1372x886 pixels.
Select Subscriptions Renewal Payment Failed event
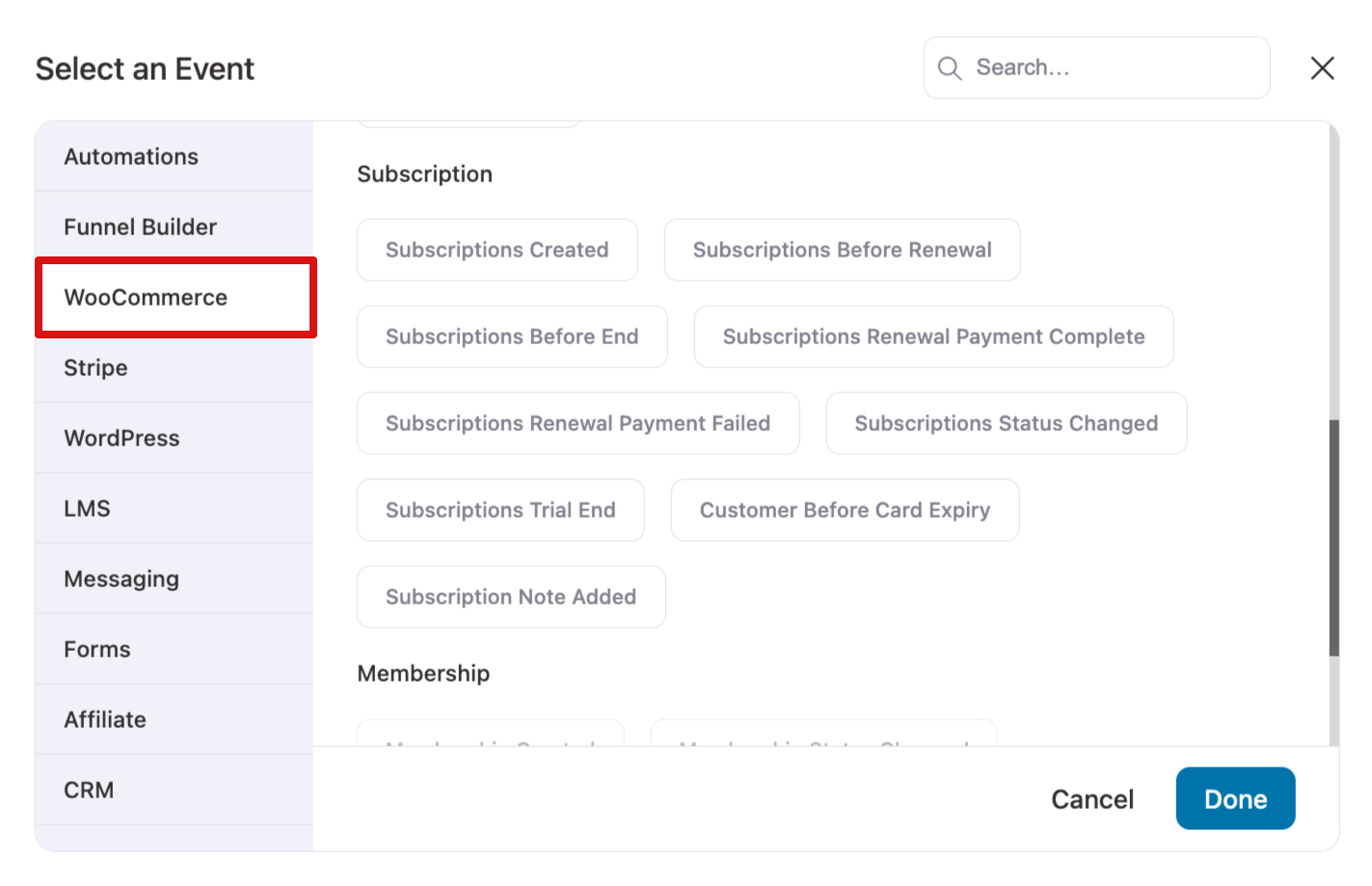tap(578, 423)
